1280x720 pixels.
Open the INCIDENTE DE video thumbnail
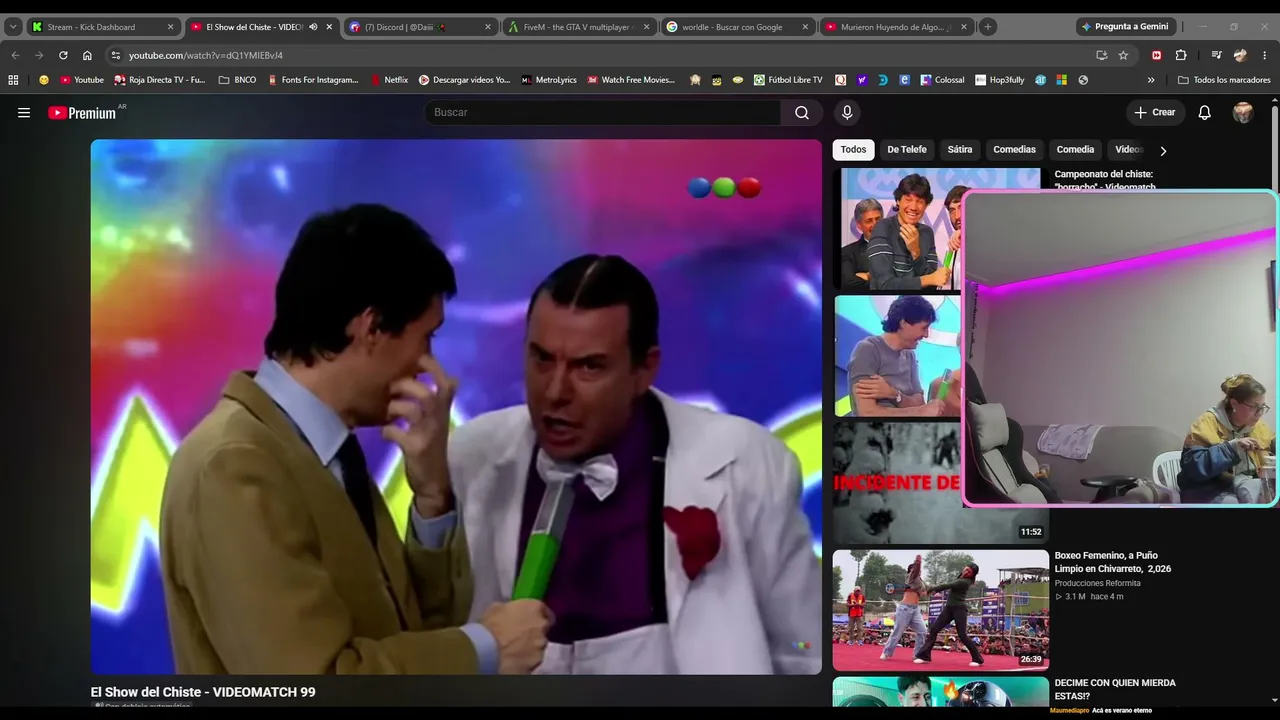(x=898, y=483)
